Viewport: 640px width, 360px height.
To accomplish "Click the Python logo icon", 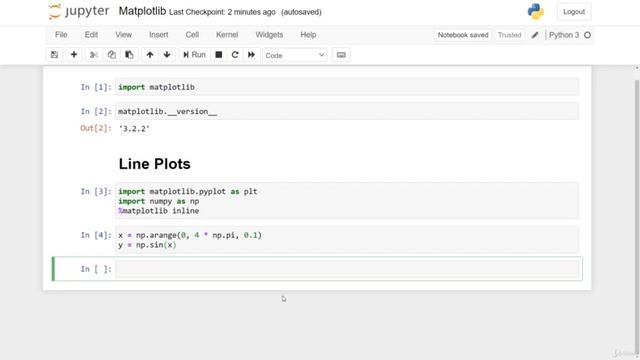I will [x=536, y=11].
